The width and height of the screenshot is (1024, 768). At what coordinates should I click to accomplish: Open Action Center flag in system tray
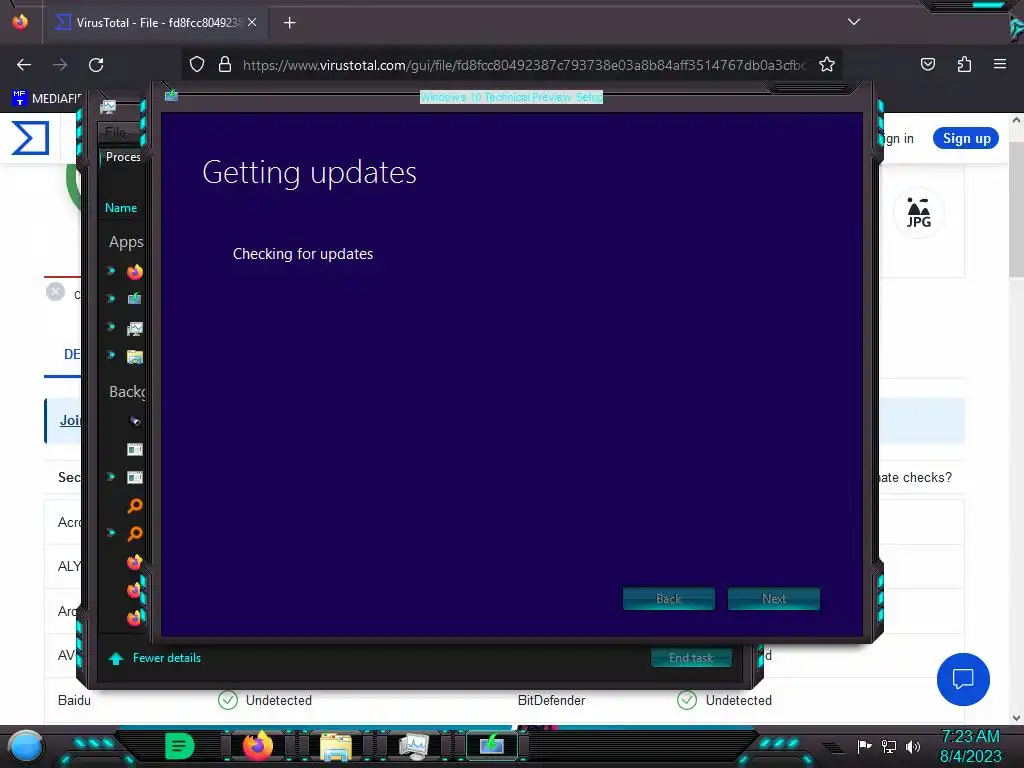pos(865,746)
